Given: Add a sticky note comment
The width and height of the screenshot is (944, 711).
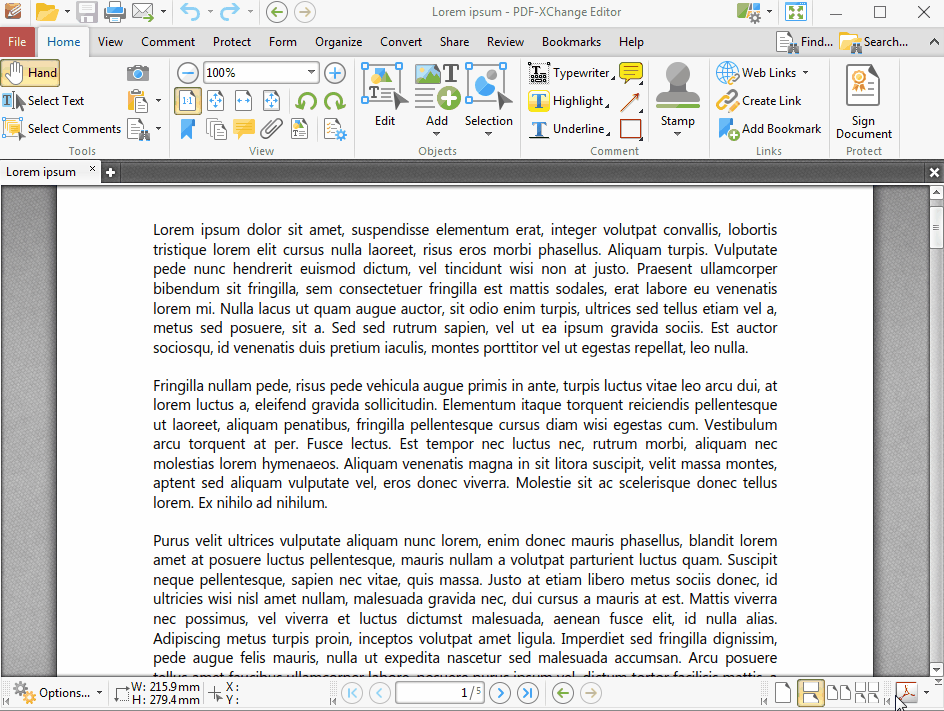Looking at the screenshot, I should [x=630, y=73].
